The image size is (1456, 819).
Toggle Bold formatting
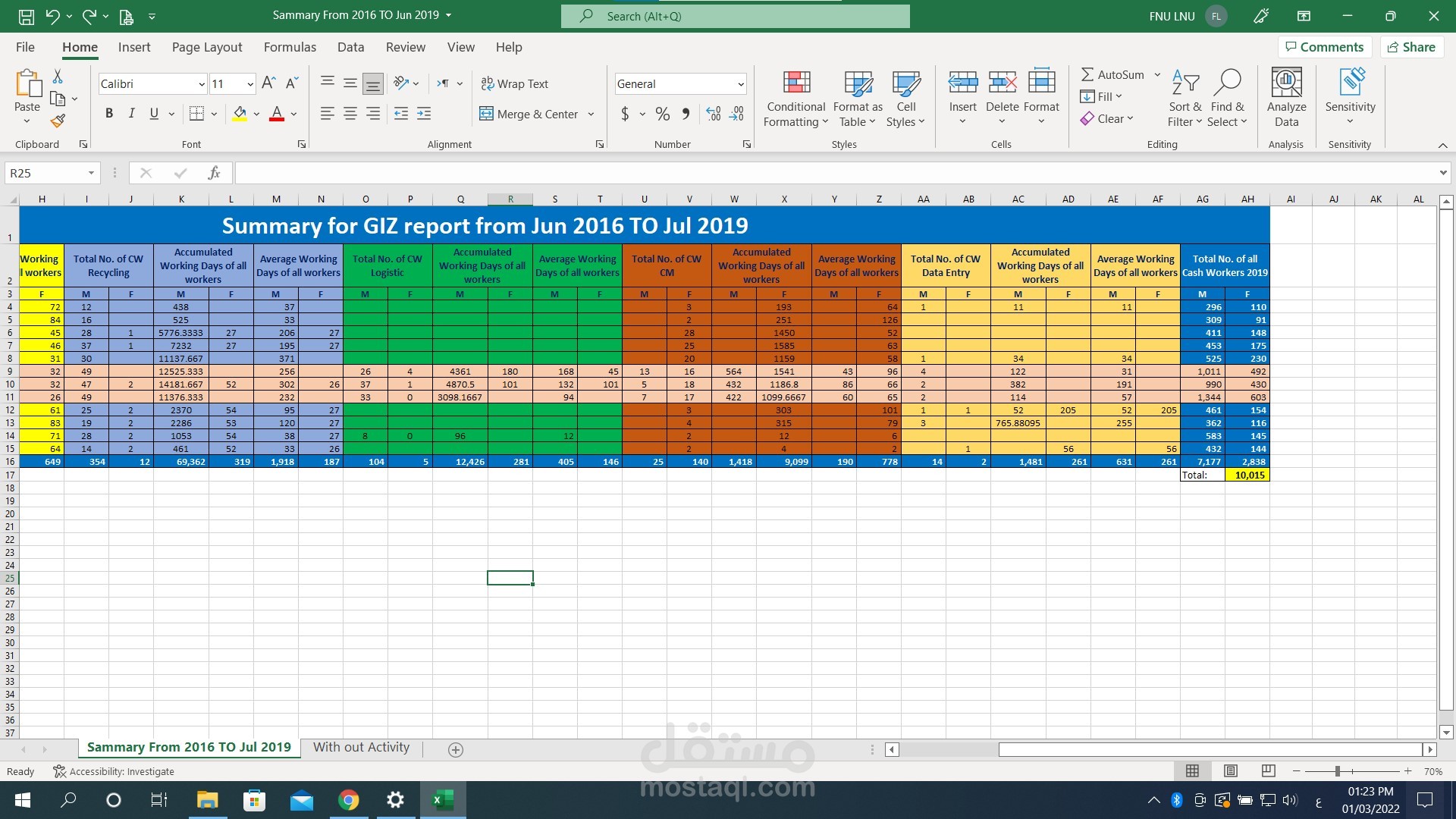pyautogui.click(x=109, y=114)
